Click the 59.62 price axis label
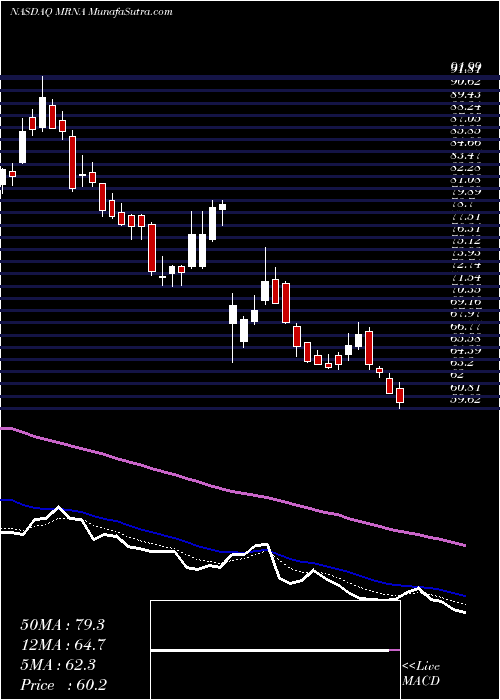 tap(466, 399)
